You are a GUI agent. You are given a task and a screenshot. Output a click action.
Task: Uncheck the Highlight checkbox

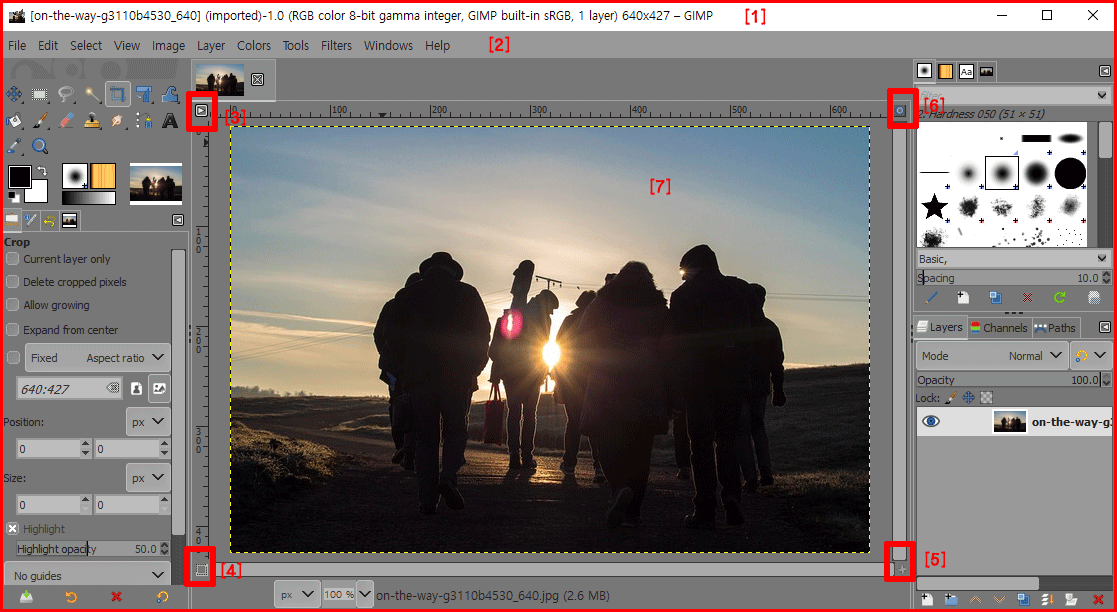[x=12, y=529]
